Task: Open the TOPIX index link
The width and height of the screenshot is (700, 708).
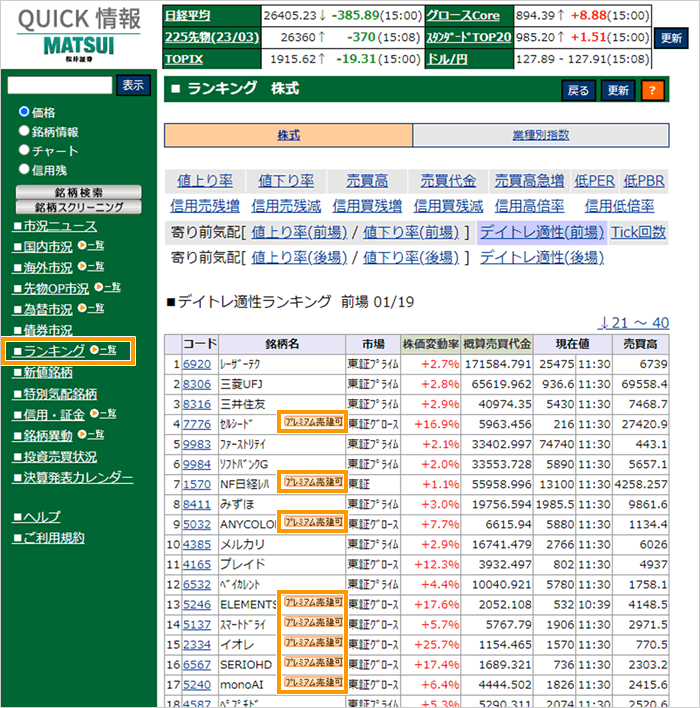Action: coord(184,59)
